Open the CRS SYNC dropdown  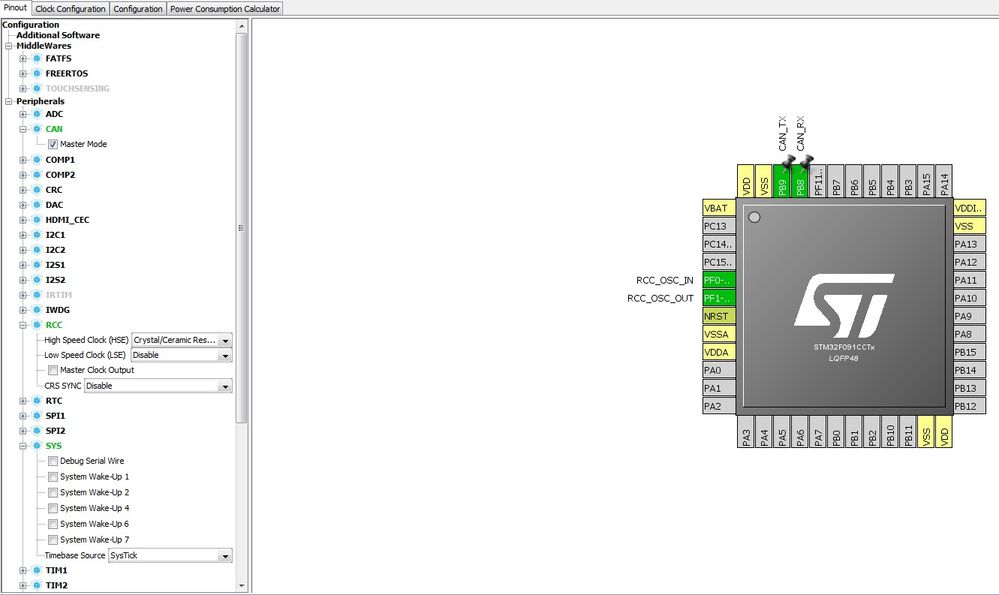tap(158, 386)
